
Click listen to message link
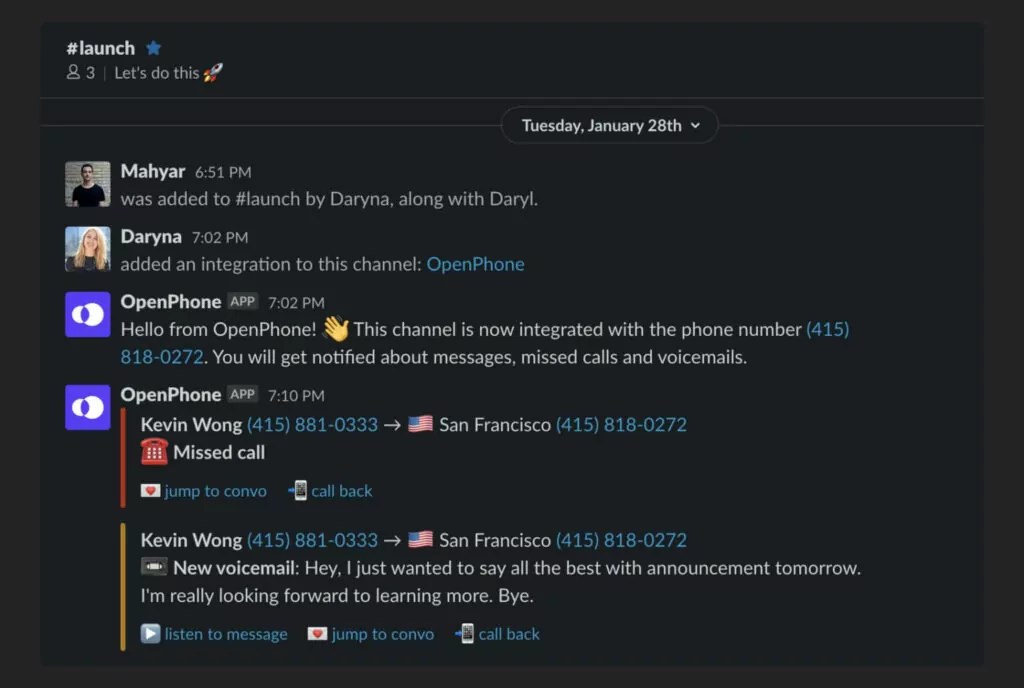pyautogui.click(x=226, y=634)
